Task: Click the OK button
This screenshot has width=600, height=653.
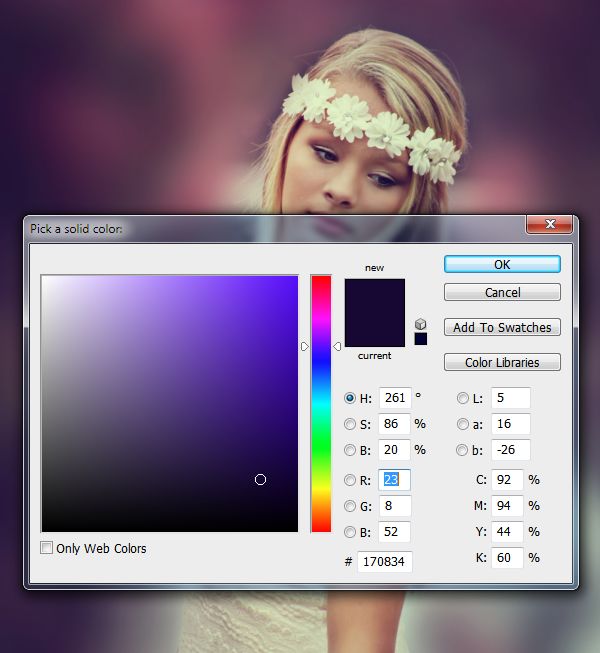Action: [x=502, y=264]
